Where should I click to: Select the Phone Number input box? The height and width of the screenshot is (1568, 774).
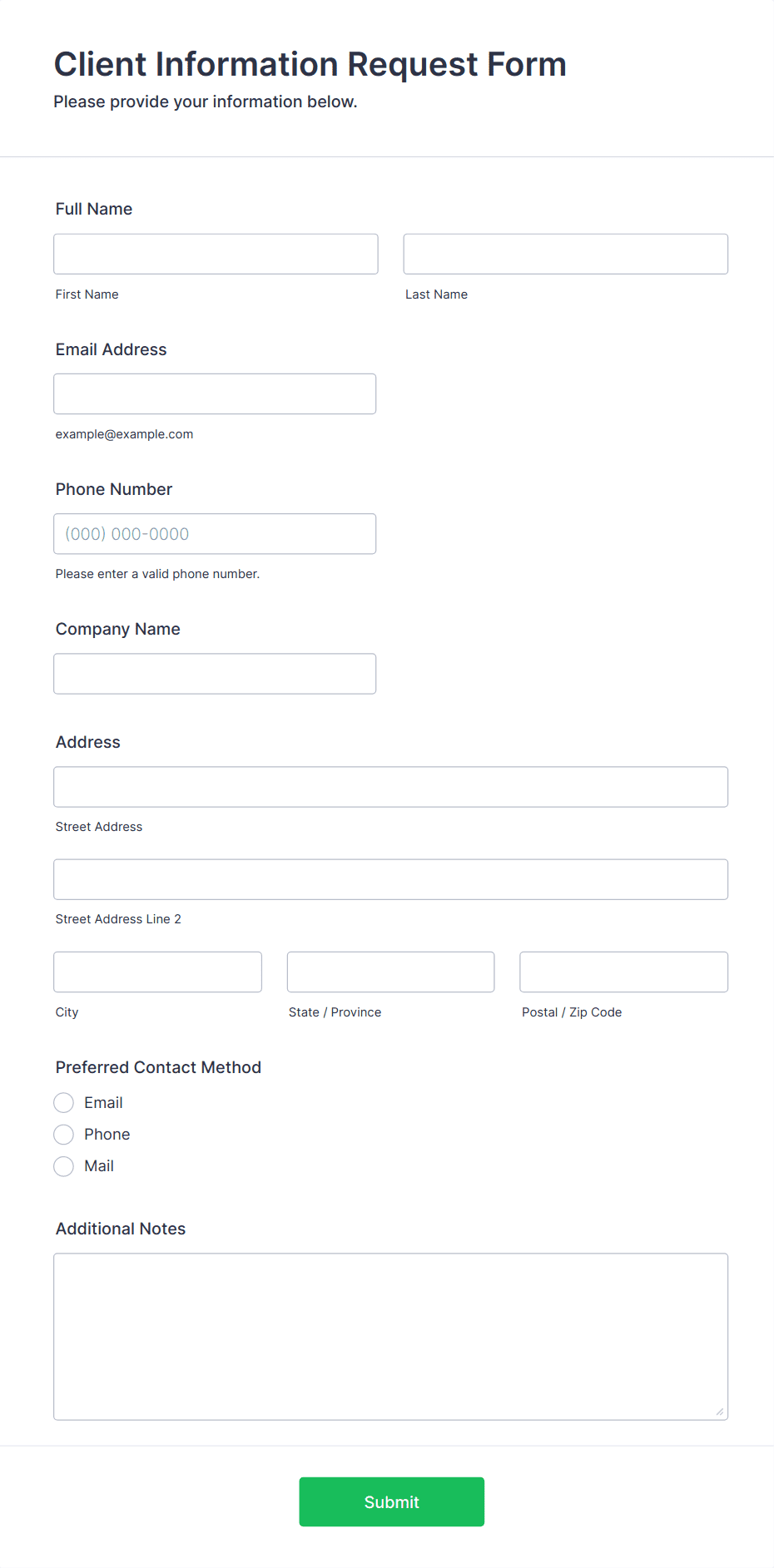coord(215,534)
